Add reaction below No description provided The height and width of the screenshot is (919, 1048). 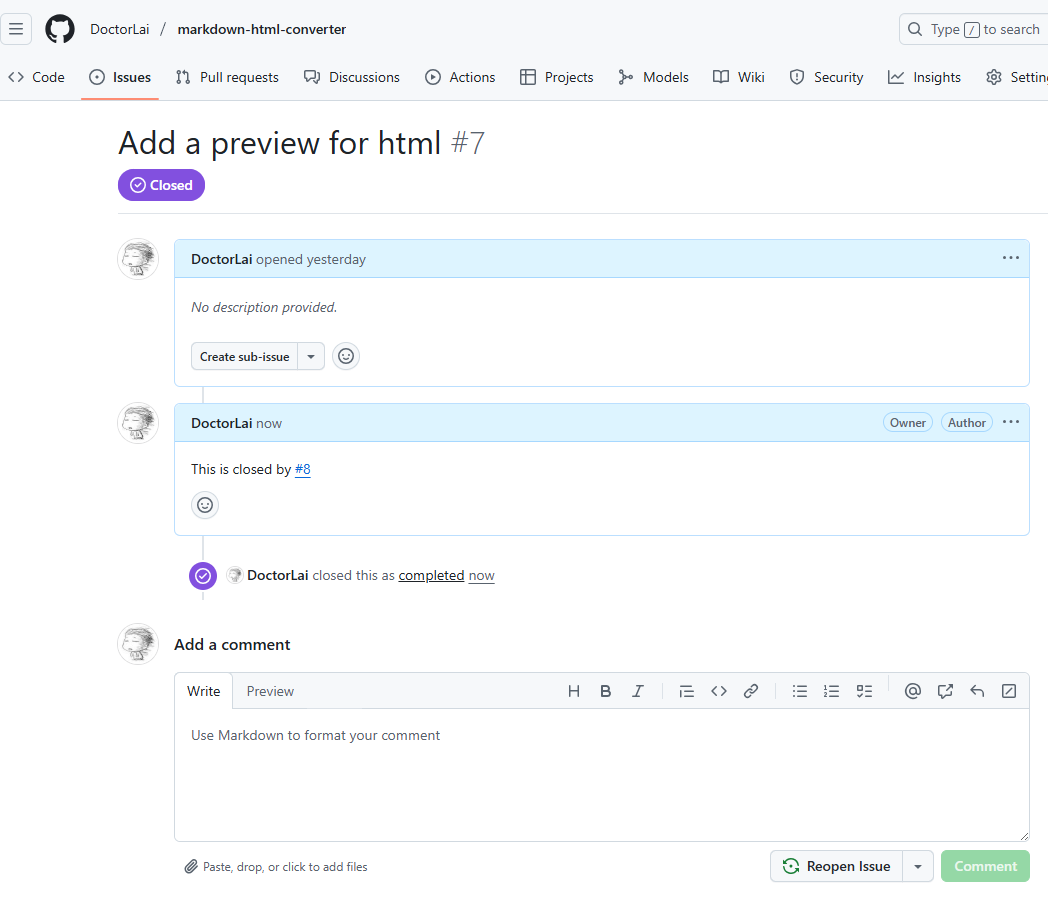coord(346,356)
